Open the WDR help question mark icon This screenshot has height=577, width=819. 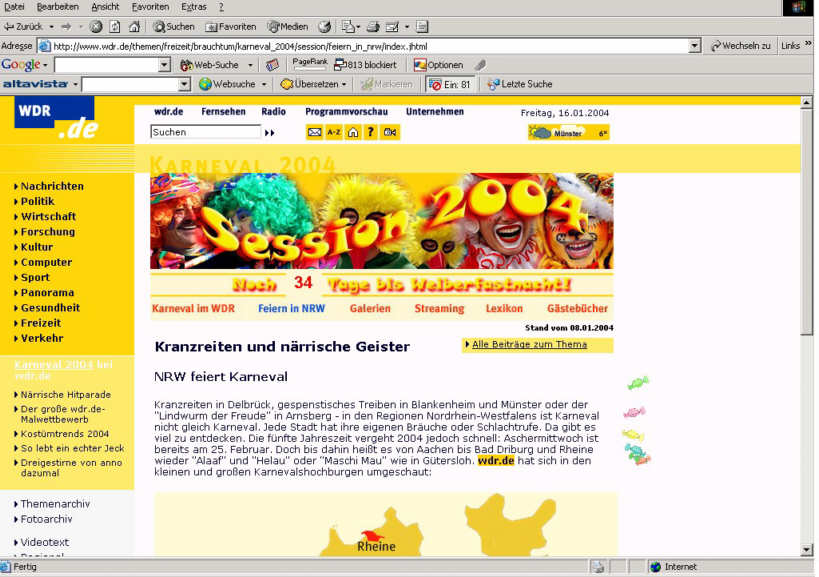[371, 132]
